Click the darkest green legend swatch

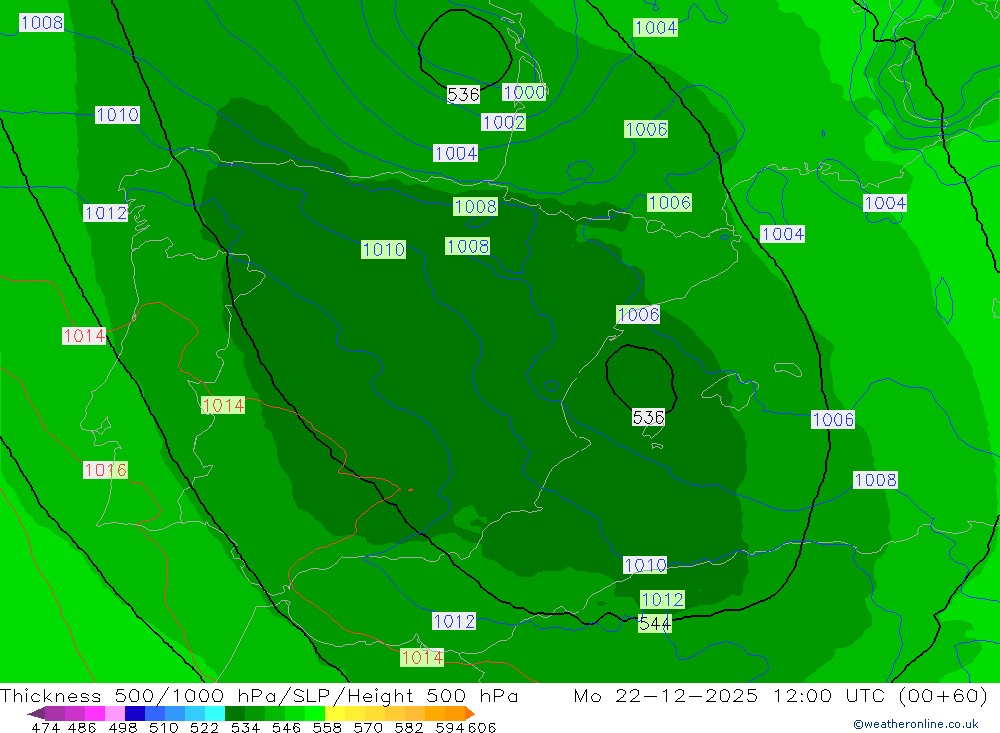235,713
